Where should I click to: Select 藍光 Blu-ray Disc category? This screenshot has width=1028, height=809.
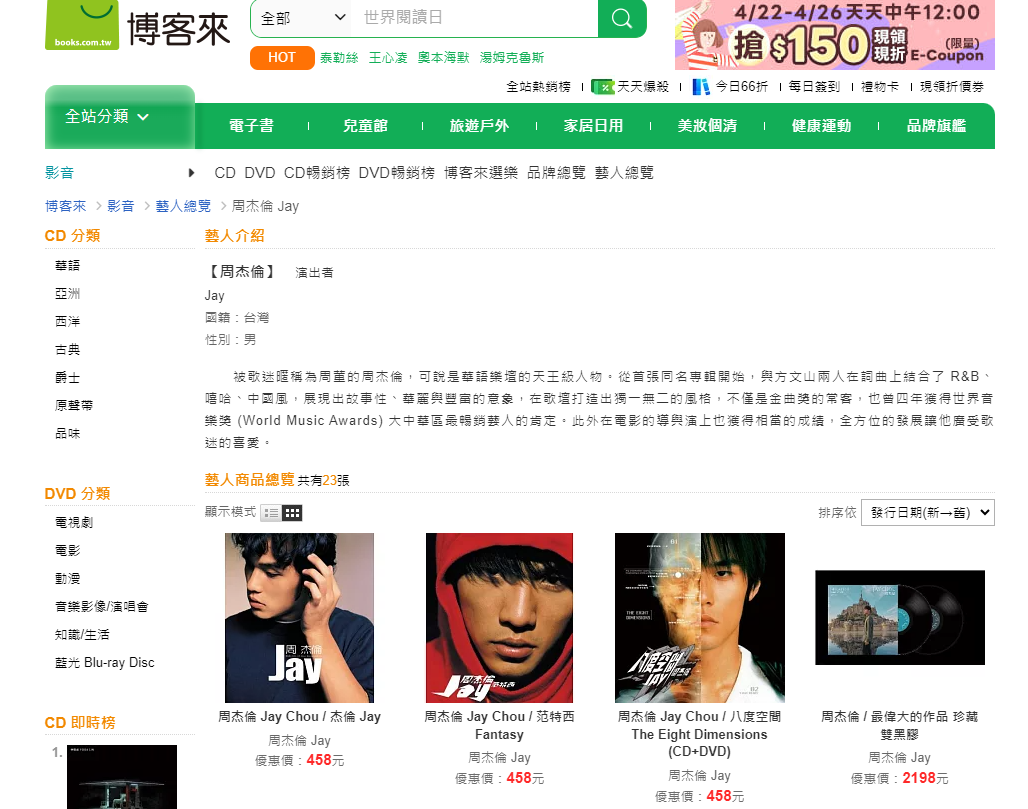(105, 663)
